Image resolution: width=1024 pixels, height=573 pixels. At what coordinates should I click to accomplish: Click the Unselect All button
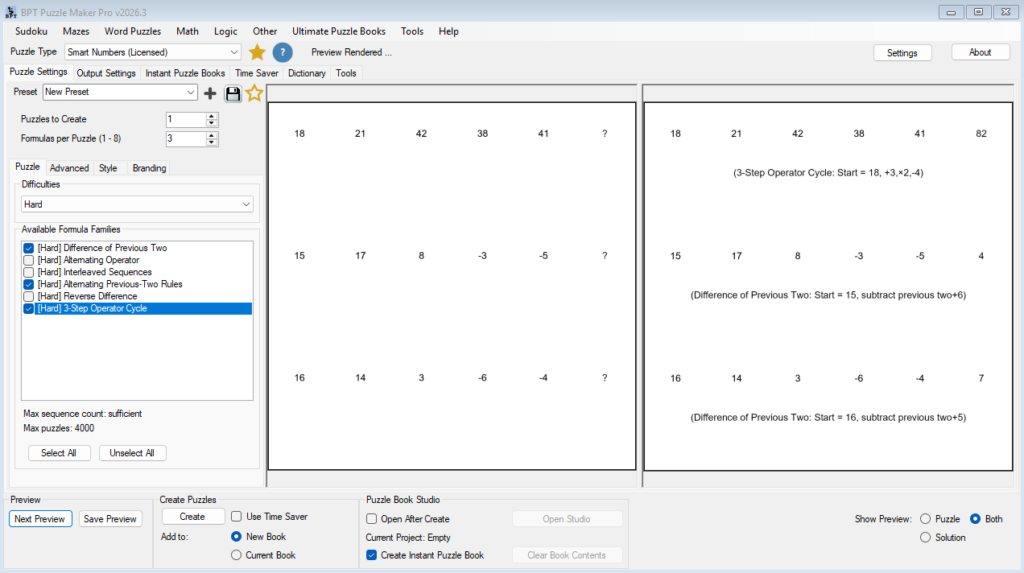pyautogui.click(x=133, y=453)
